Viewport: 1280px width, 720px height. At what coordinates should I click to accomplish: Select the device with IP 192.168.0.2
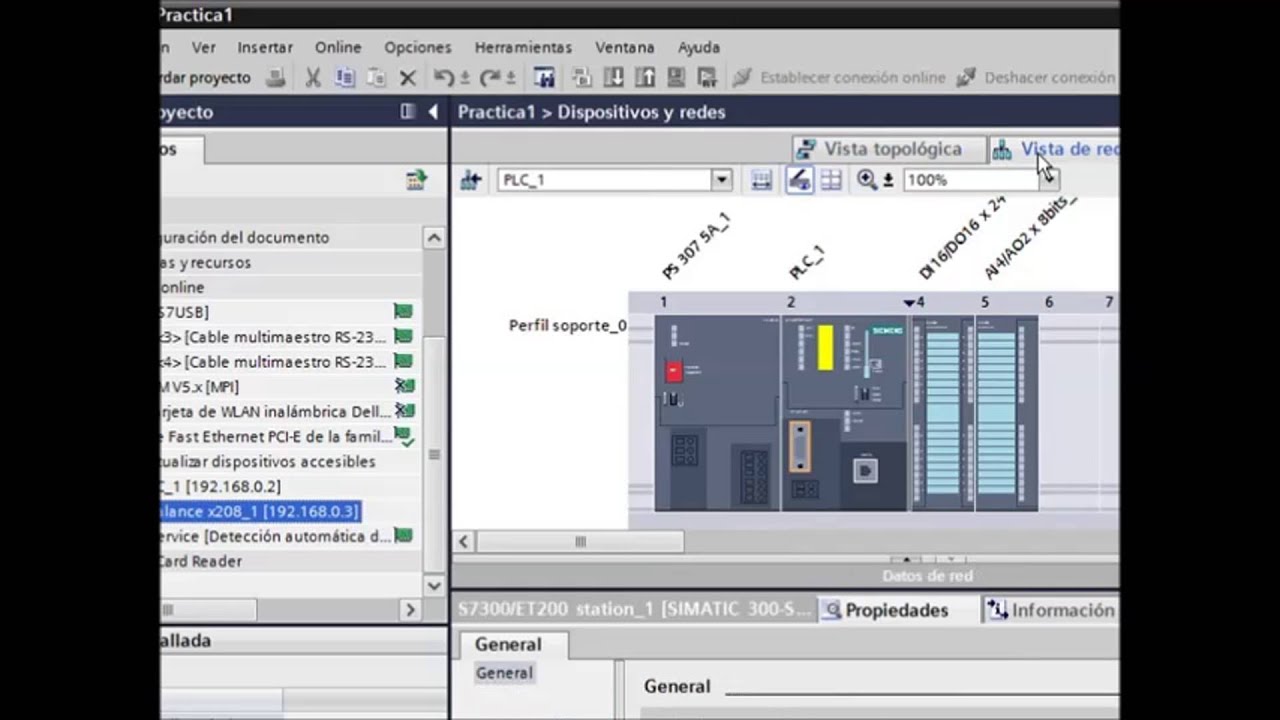[x=290, y=487]
